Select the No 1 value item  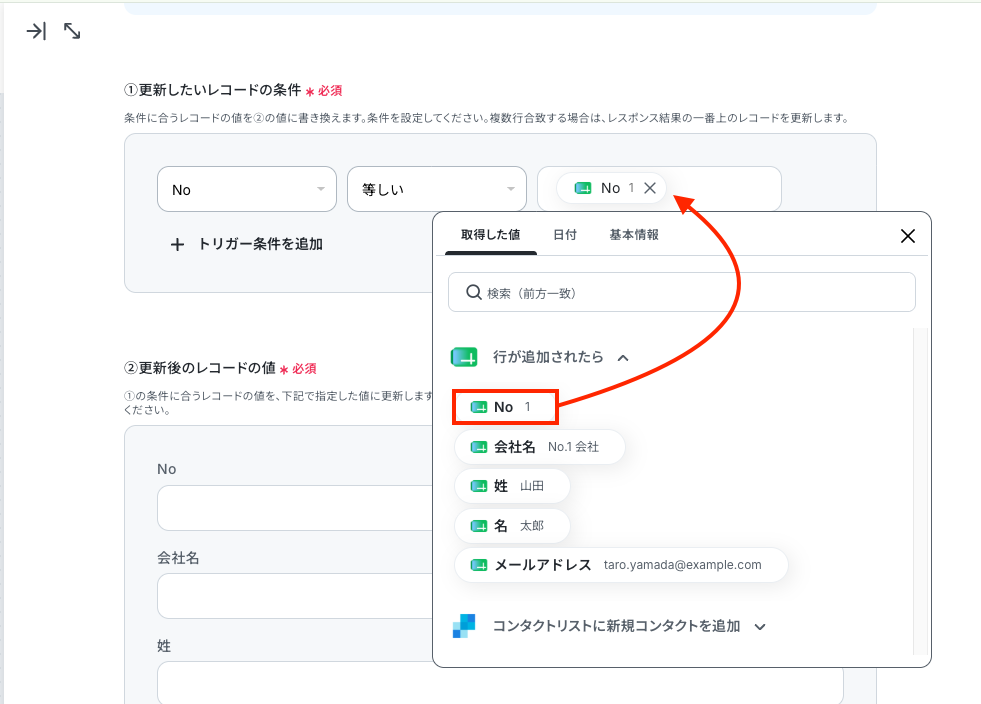[505, 407]
